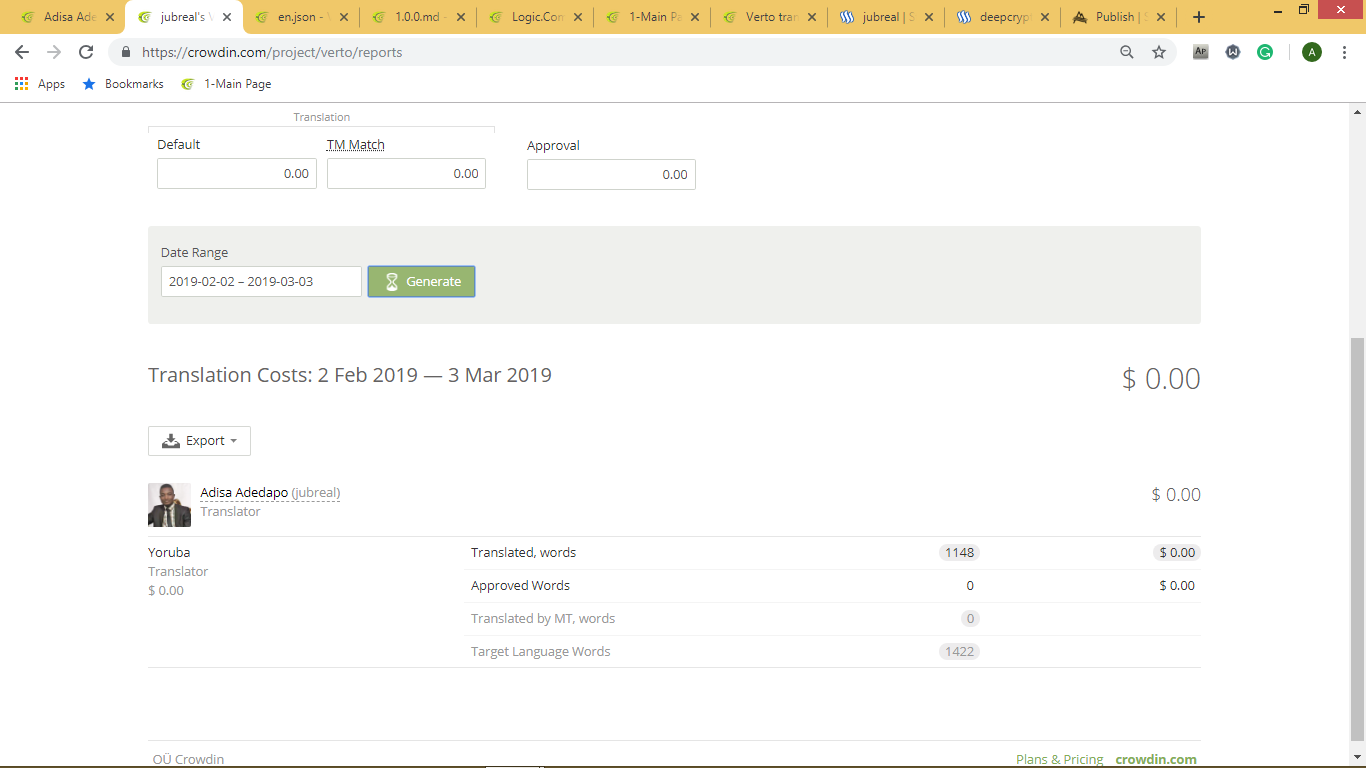The image size is (1366, 768).
Task: Open Adisa Adedapo profile link
Action: pyautogui.click(x=244, y=493)
